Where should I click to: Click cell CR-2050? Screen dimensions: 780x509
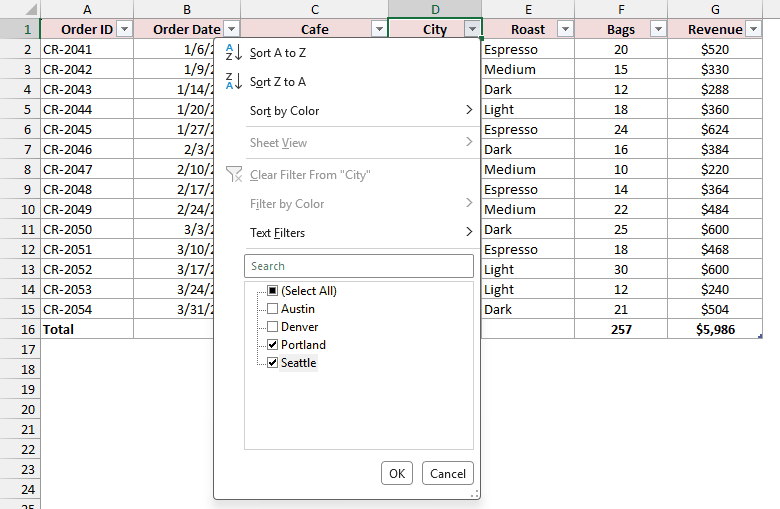tap(87, 229)
